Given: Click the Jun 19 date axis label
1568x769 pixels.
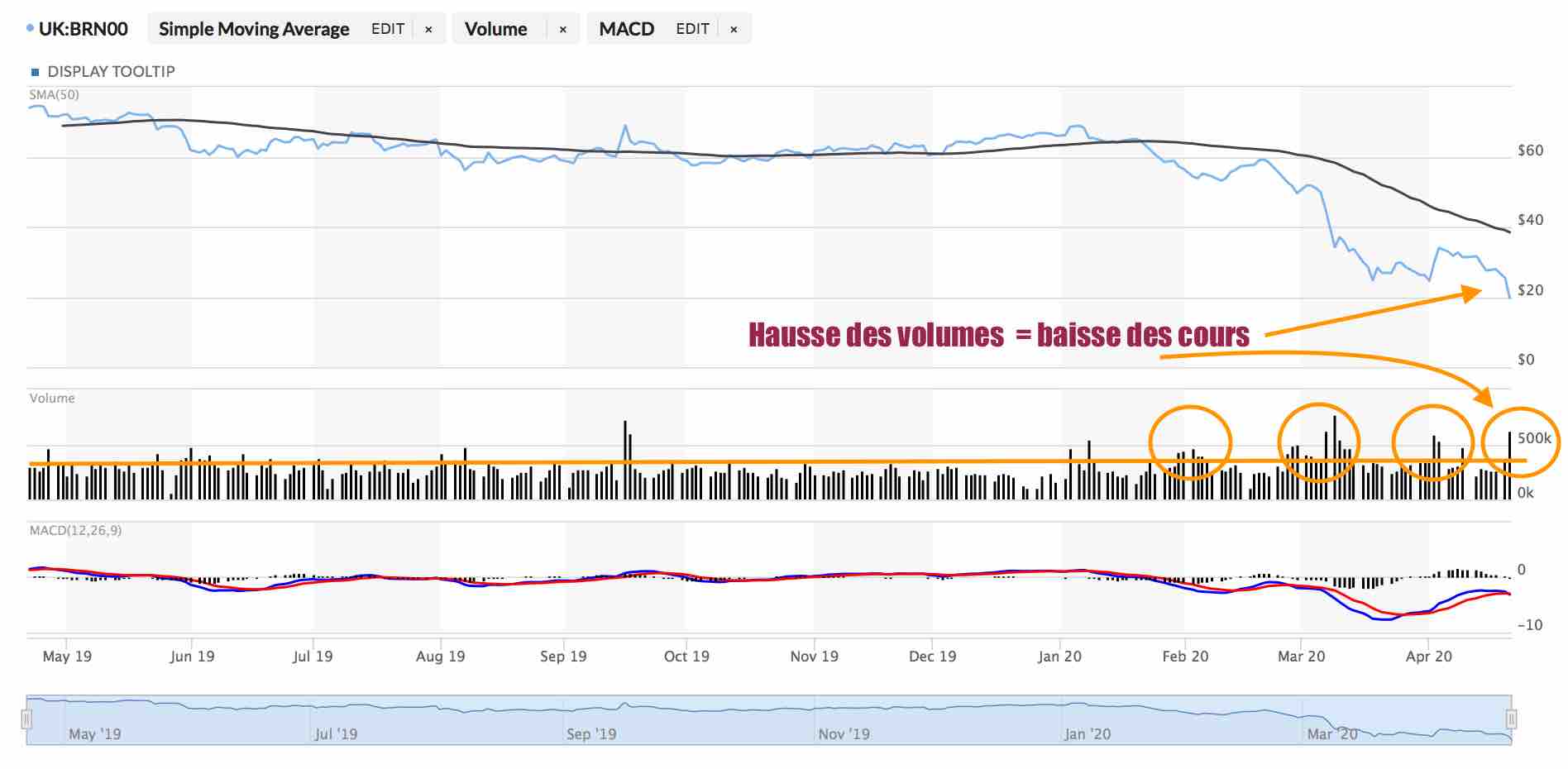Looking at the screenshot, I should pos(192,657).
